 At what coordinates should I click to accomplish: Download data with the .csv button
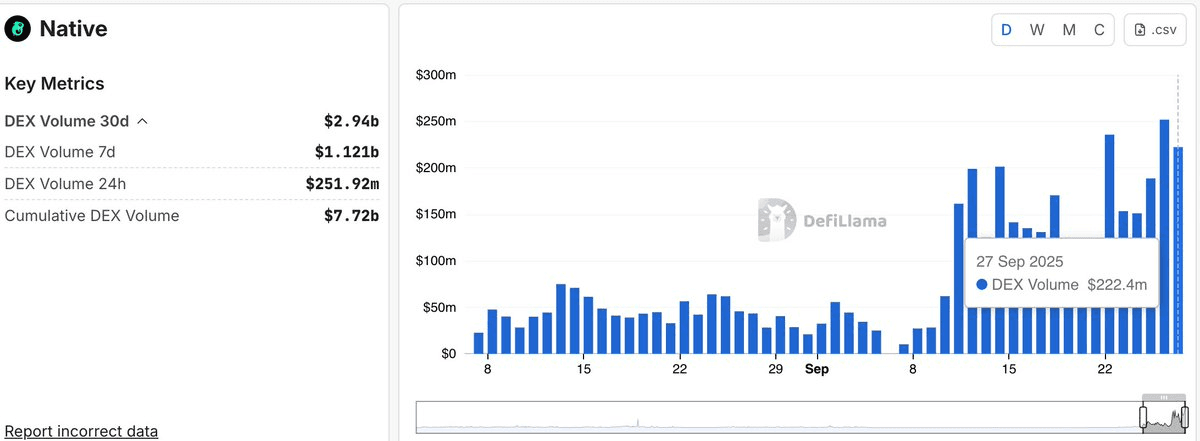click(x=1155, y=30)
